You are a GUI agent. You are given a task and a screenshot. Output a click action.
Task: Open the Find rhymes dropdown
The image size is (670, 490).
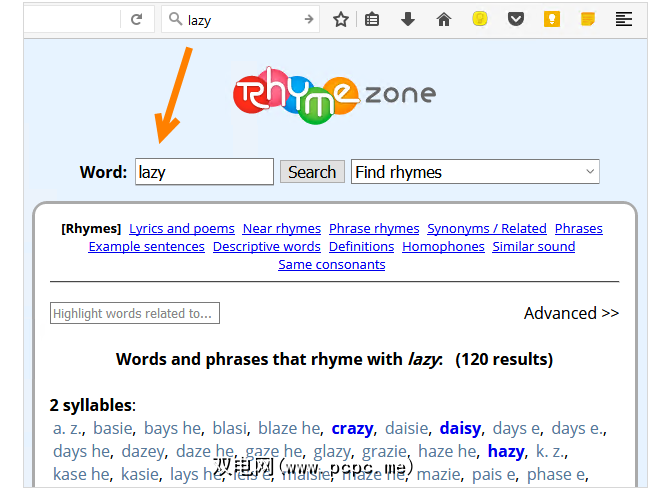(475, 172)
